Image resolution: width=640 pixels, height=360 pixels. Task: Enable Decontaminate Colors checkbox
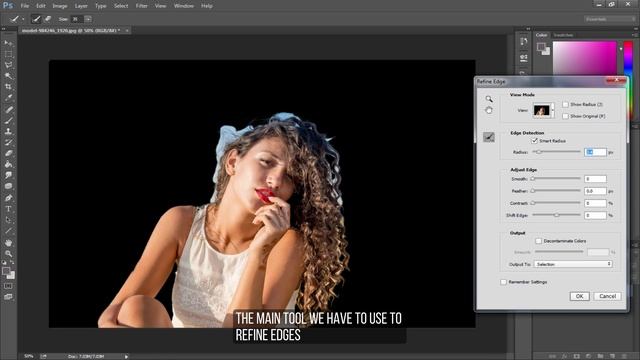pos(538,241)
